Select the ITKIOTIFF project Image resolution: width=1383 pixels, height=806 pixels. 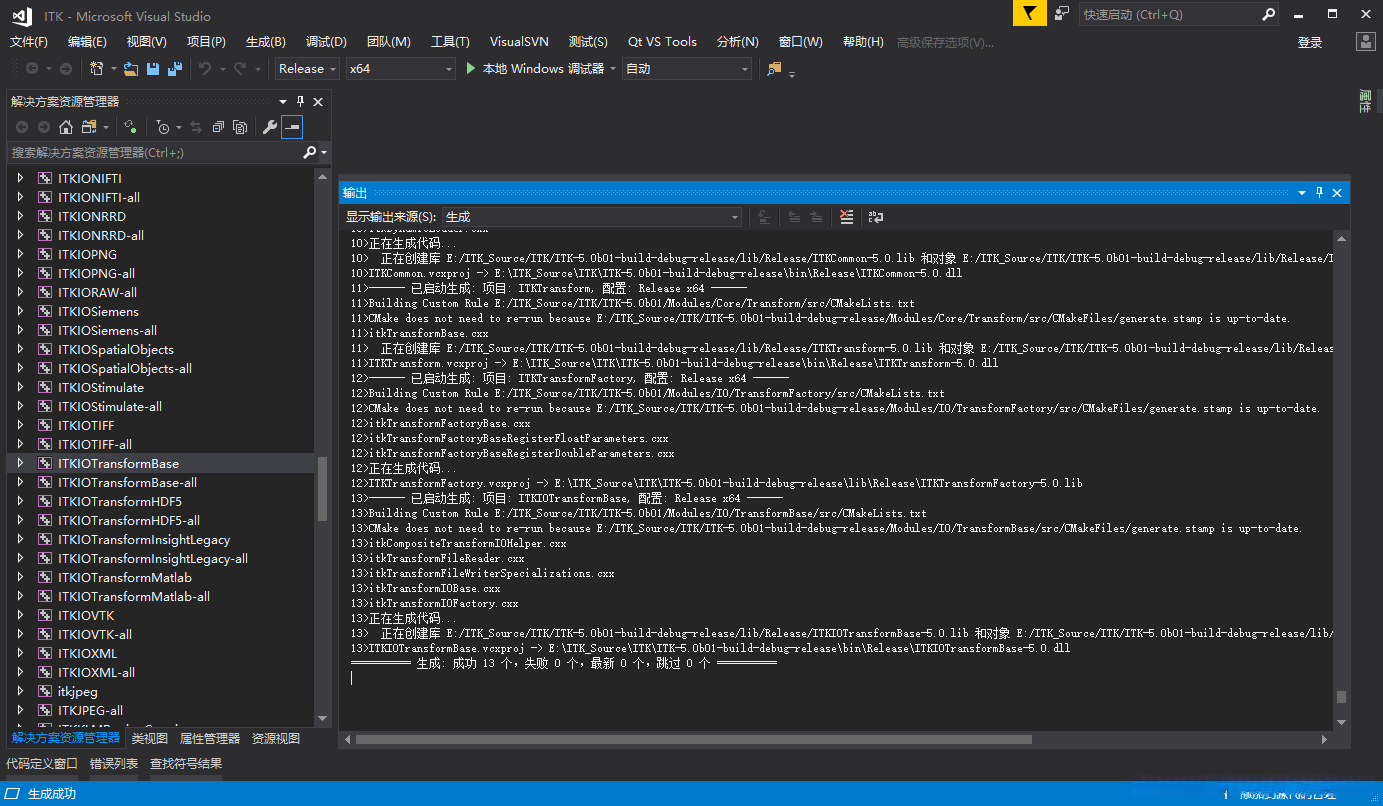point(86,425)
